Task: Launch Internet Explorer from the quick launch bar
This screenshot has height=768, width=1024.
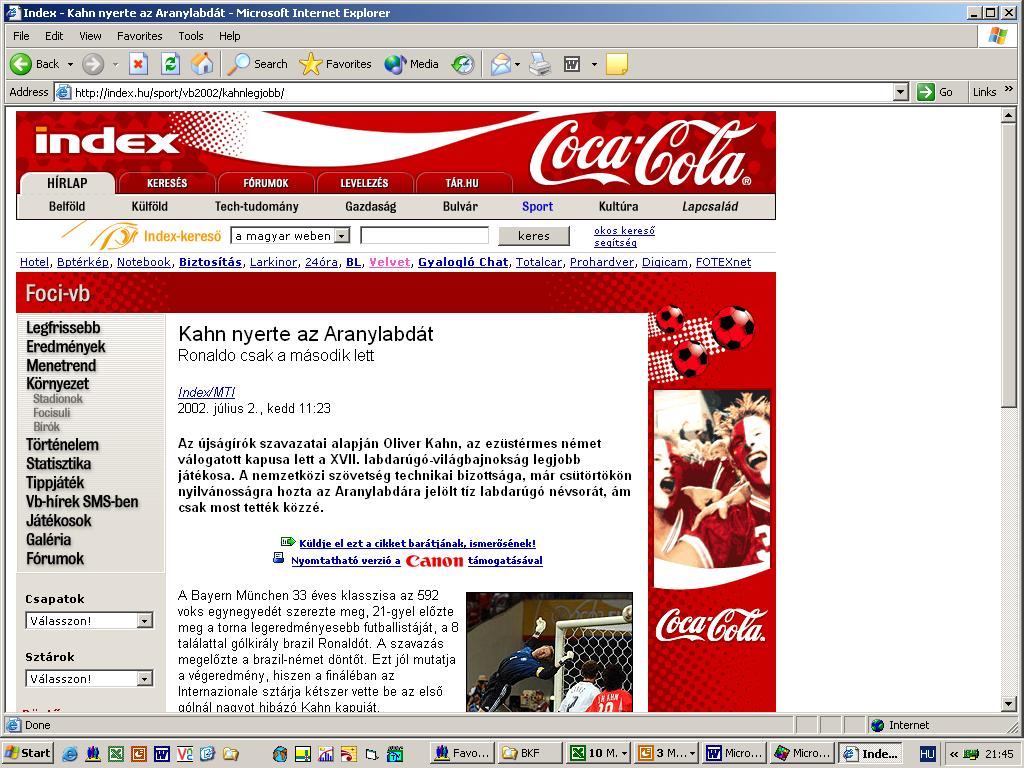Action: click(70, 754)
